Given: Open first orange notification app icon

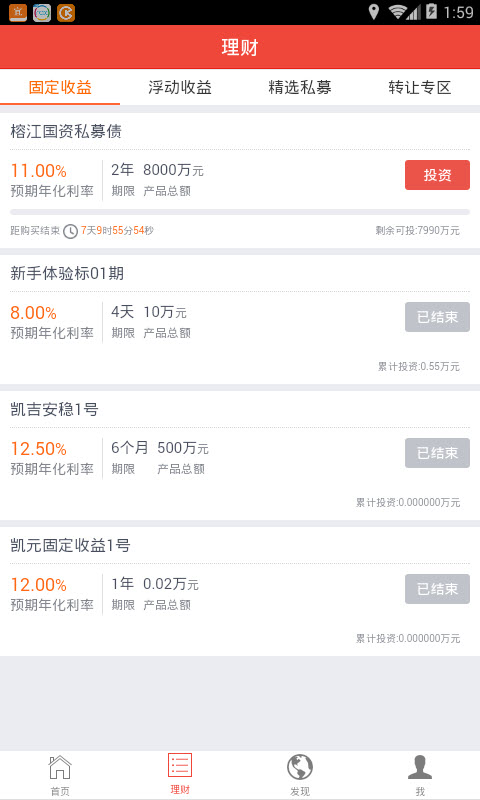Looking at the screenshot, I should (18, 12).
